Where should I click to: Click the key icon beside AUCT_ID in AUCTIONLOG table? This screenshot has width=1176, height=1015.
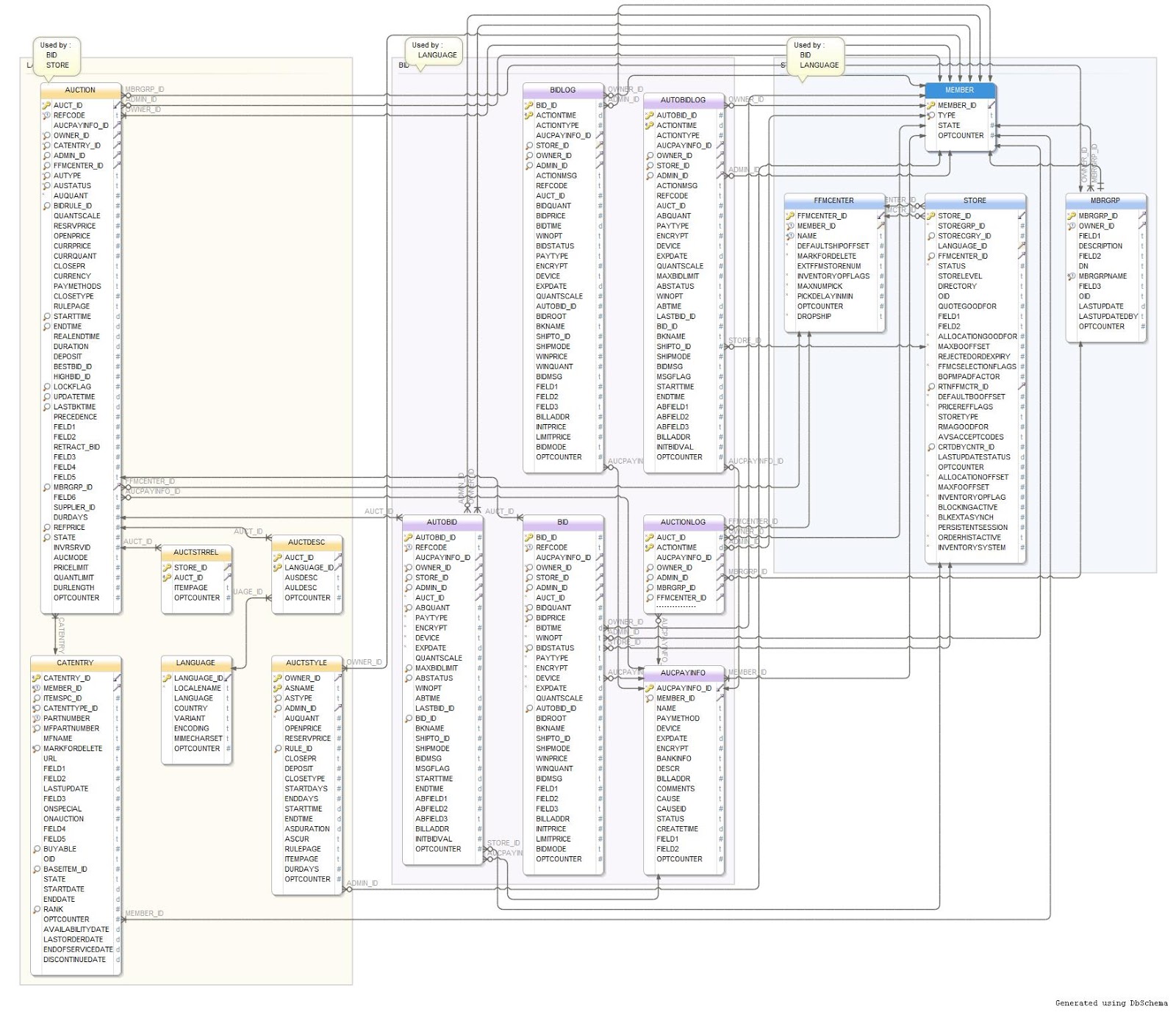click(649, 537)
